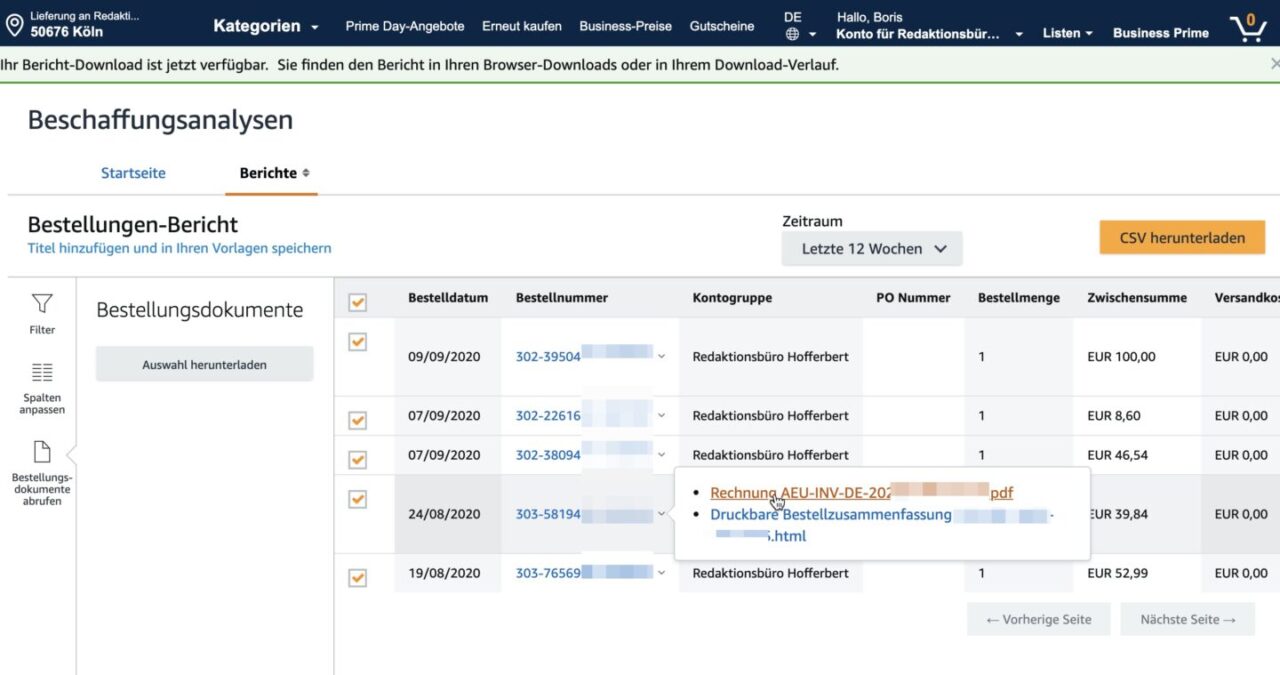
Task: Click the globe language icon
Action: [x=793, y=34]
